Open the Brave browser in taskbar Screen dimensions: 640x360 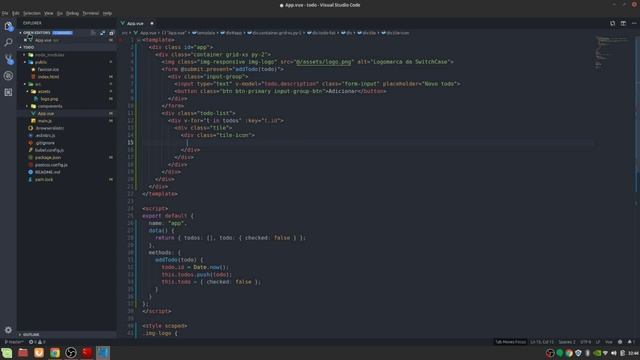pos(39,353)
